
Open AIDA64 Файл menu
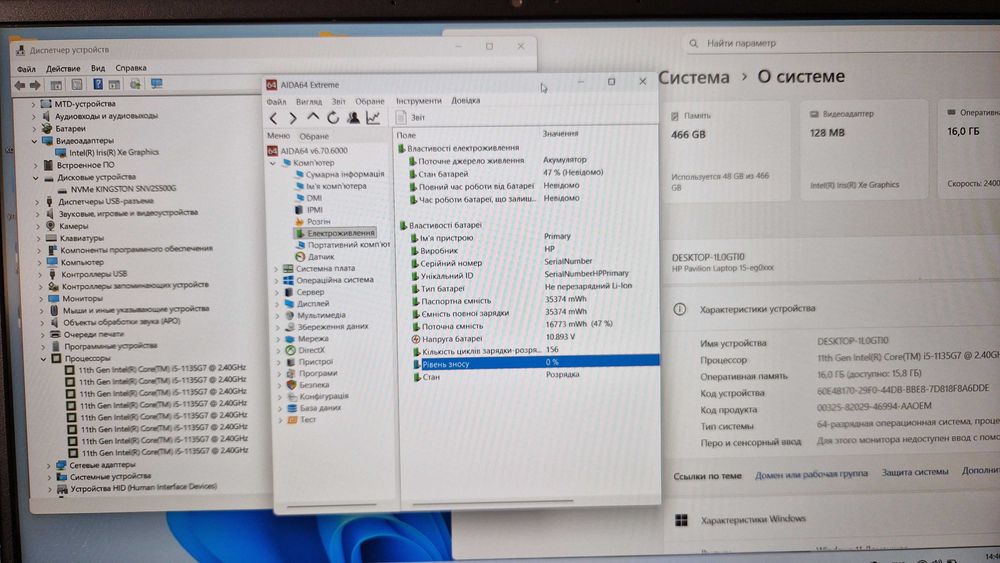click(x=276, y=101)
